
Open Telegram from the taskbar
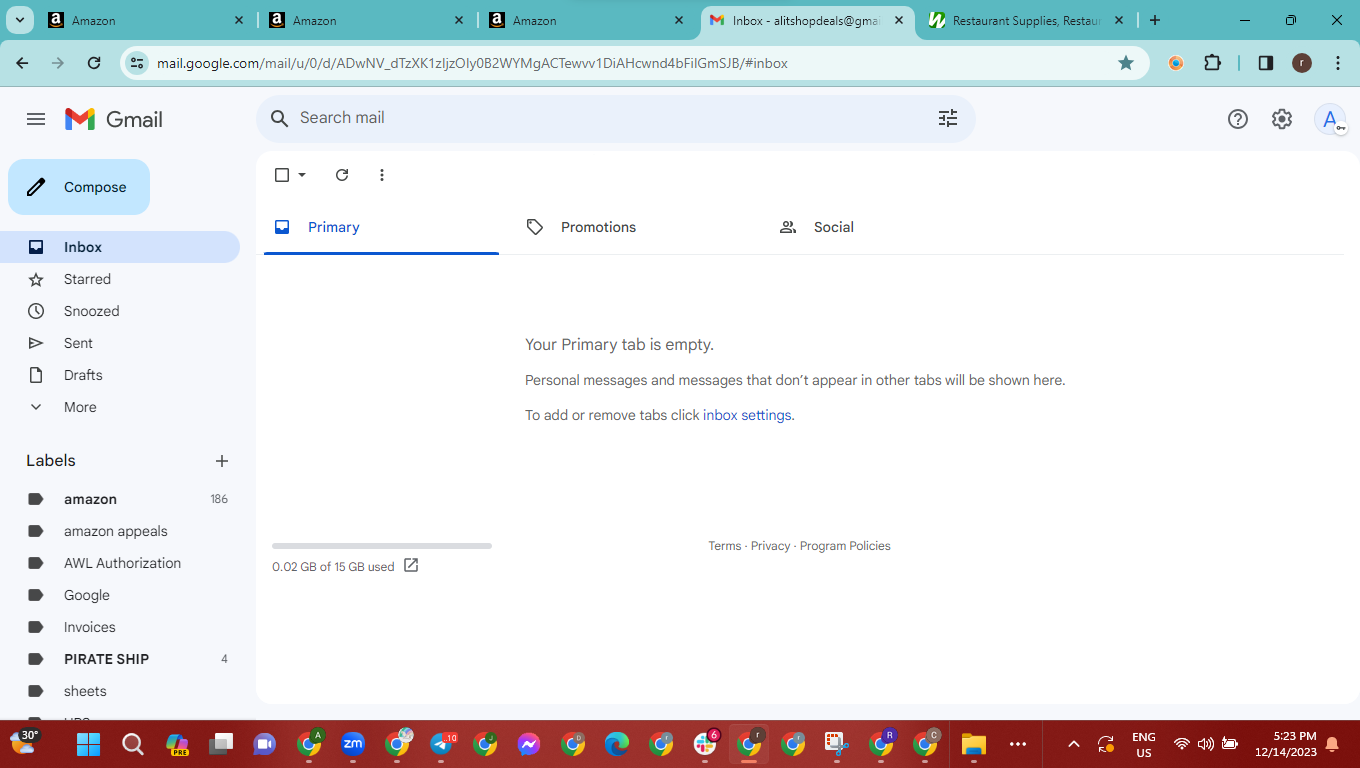click(442, 744)
